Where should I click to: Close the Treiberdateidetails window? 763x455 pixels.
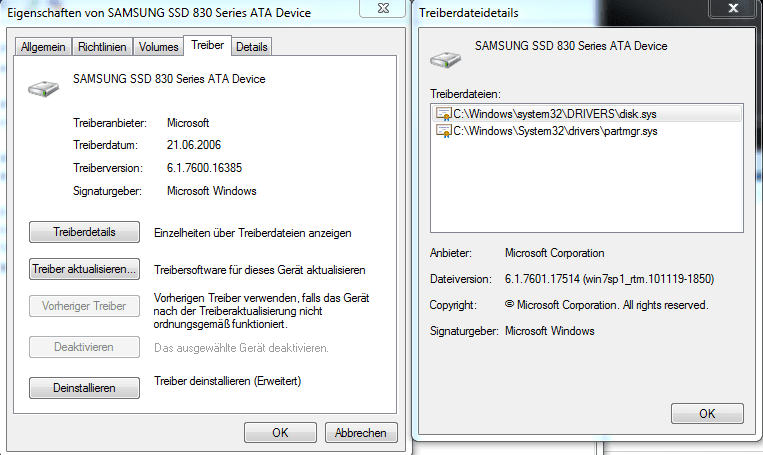(733, 8)
